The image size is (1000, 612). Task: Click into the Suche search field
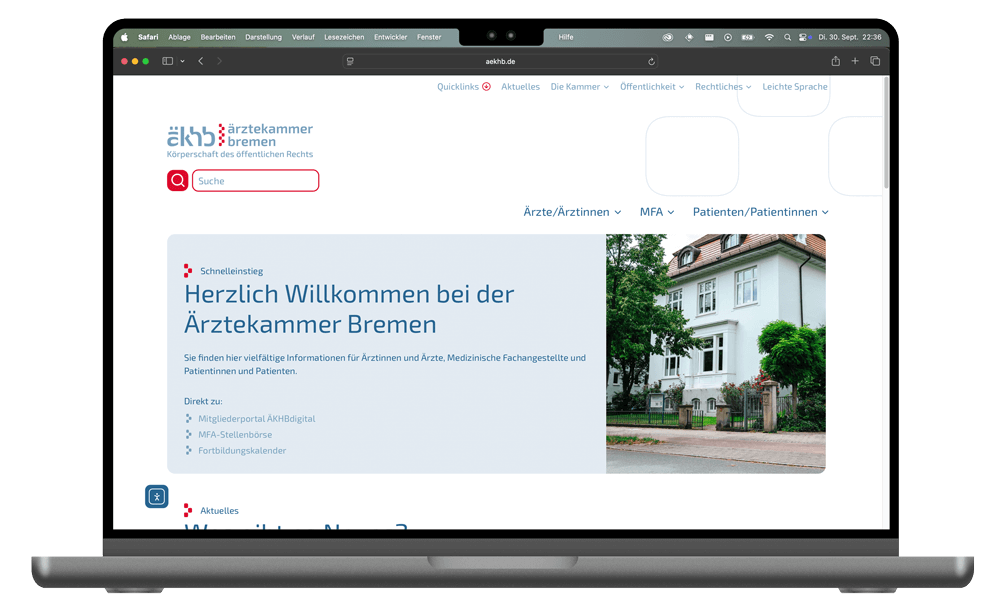(x=255, y=180)
